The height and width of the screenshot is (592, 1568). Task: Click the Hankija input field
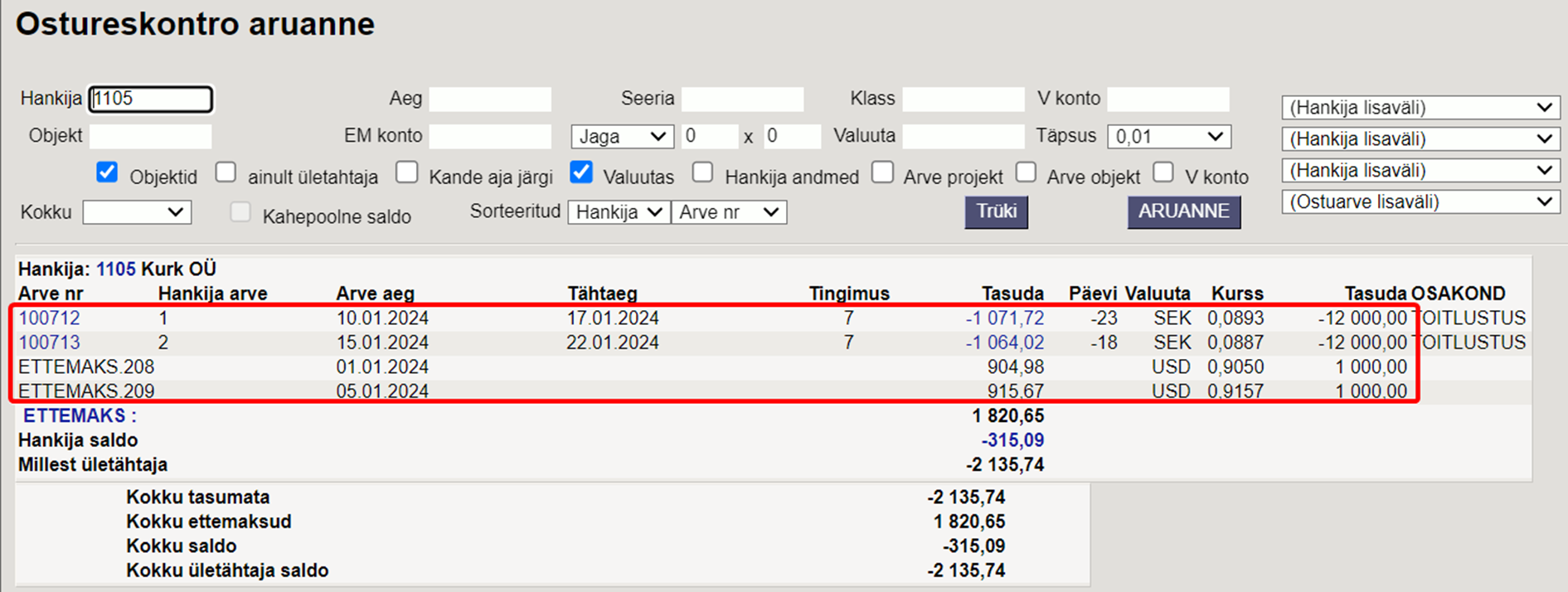pyautogui.click(x=151, y=99)
